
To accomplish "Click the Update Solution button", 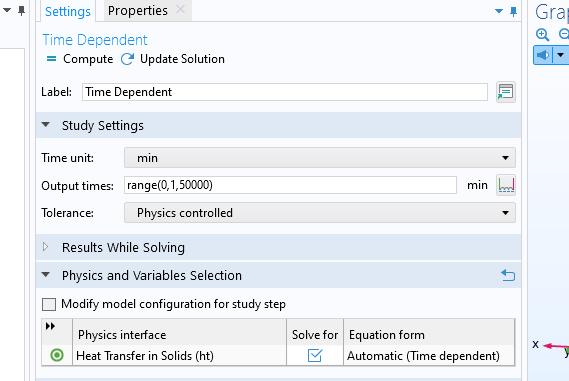I will click(173, 59).
